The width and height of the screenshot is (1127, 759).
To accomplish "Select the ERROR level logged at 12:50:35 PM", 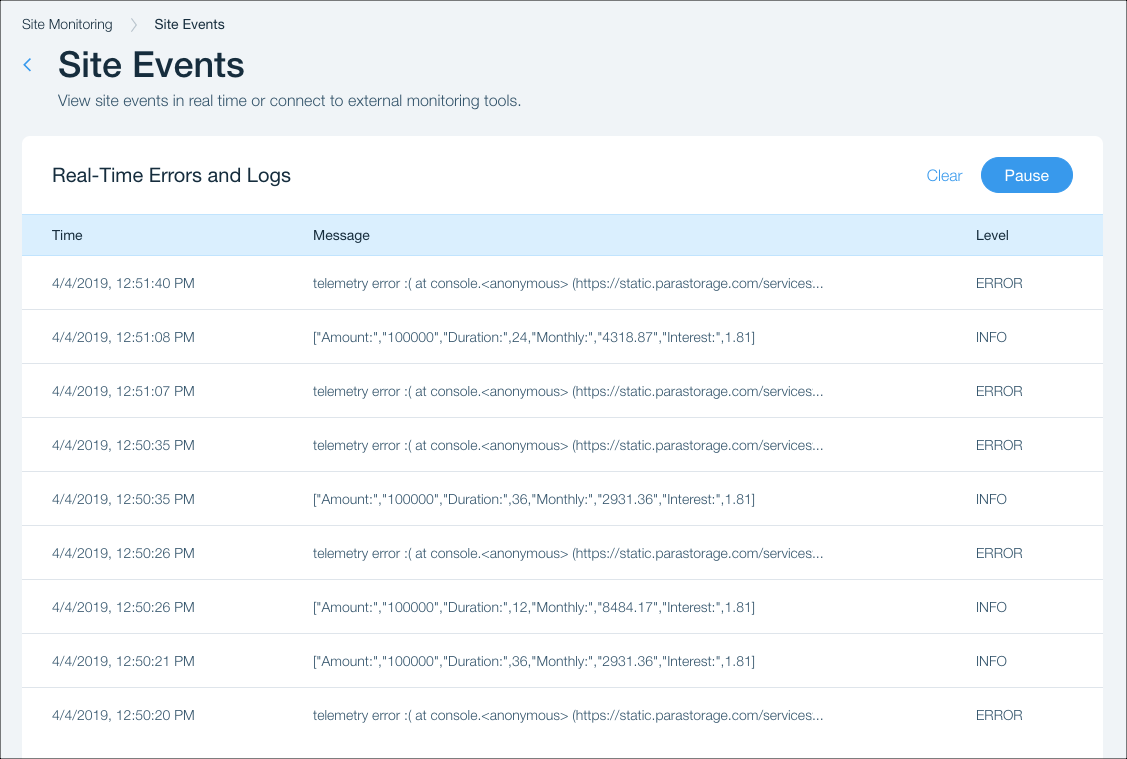I will point(999,445).
